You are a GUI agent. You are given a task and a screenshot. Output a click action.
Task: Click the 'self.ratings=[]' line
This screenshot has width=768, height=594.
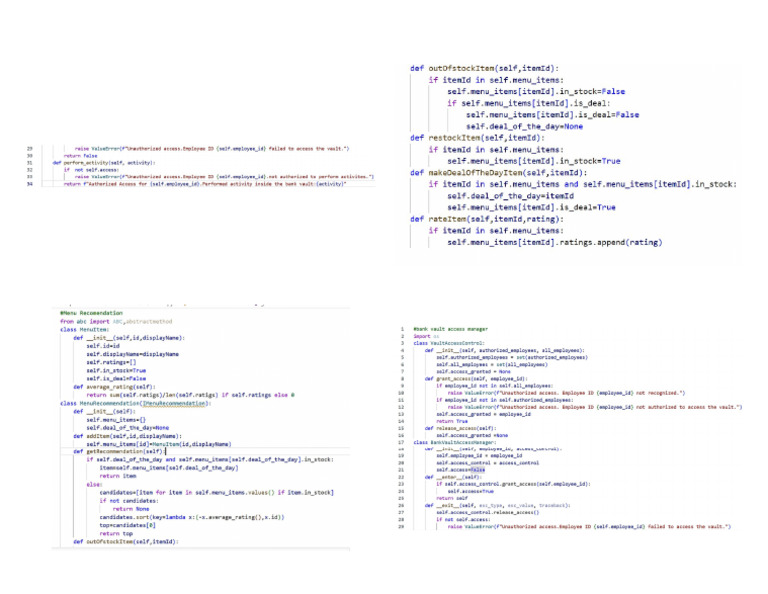point(111,362)
